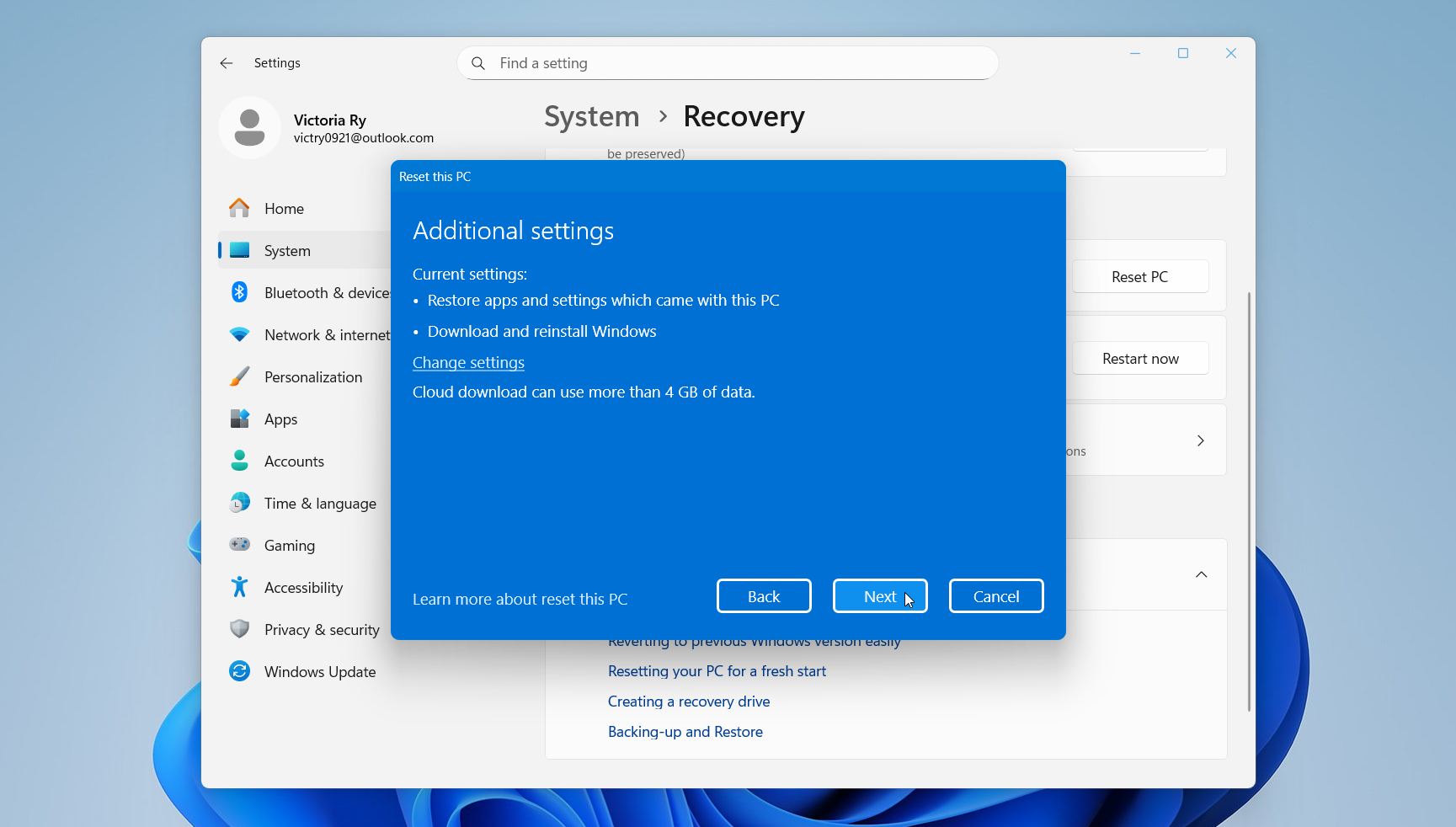This screenshot has width=1456, height=827.
Task: Select the Accounts person icon
Action: (239, 461)
